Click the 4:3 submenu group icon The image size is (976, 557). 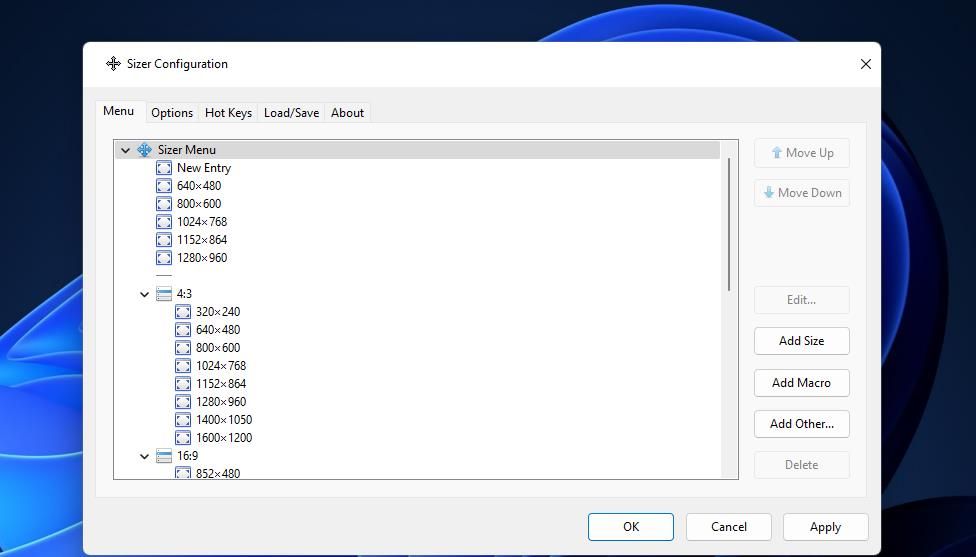(164, 294)
